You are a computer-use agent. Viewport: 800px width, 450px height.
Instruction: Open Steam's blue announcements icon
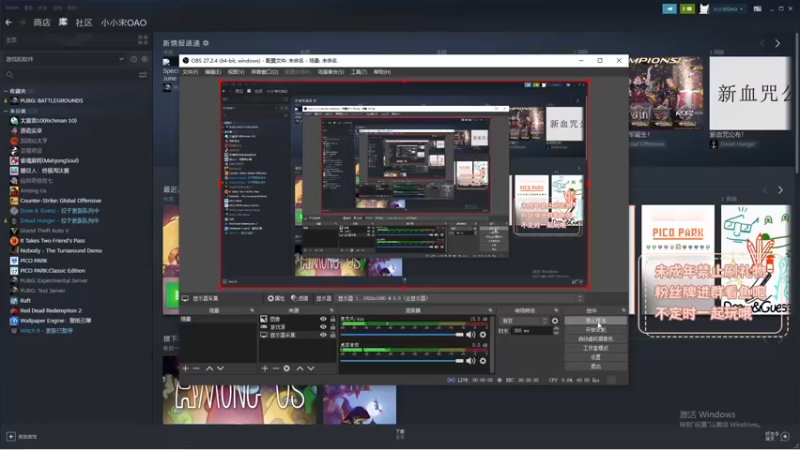(x=669, y=9)
